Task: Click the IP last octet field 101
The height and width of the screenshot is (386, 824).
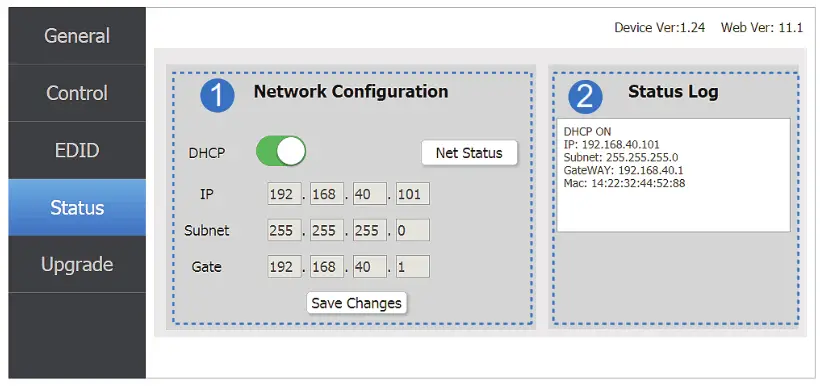Action: click(413, 194)
